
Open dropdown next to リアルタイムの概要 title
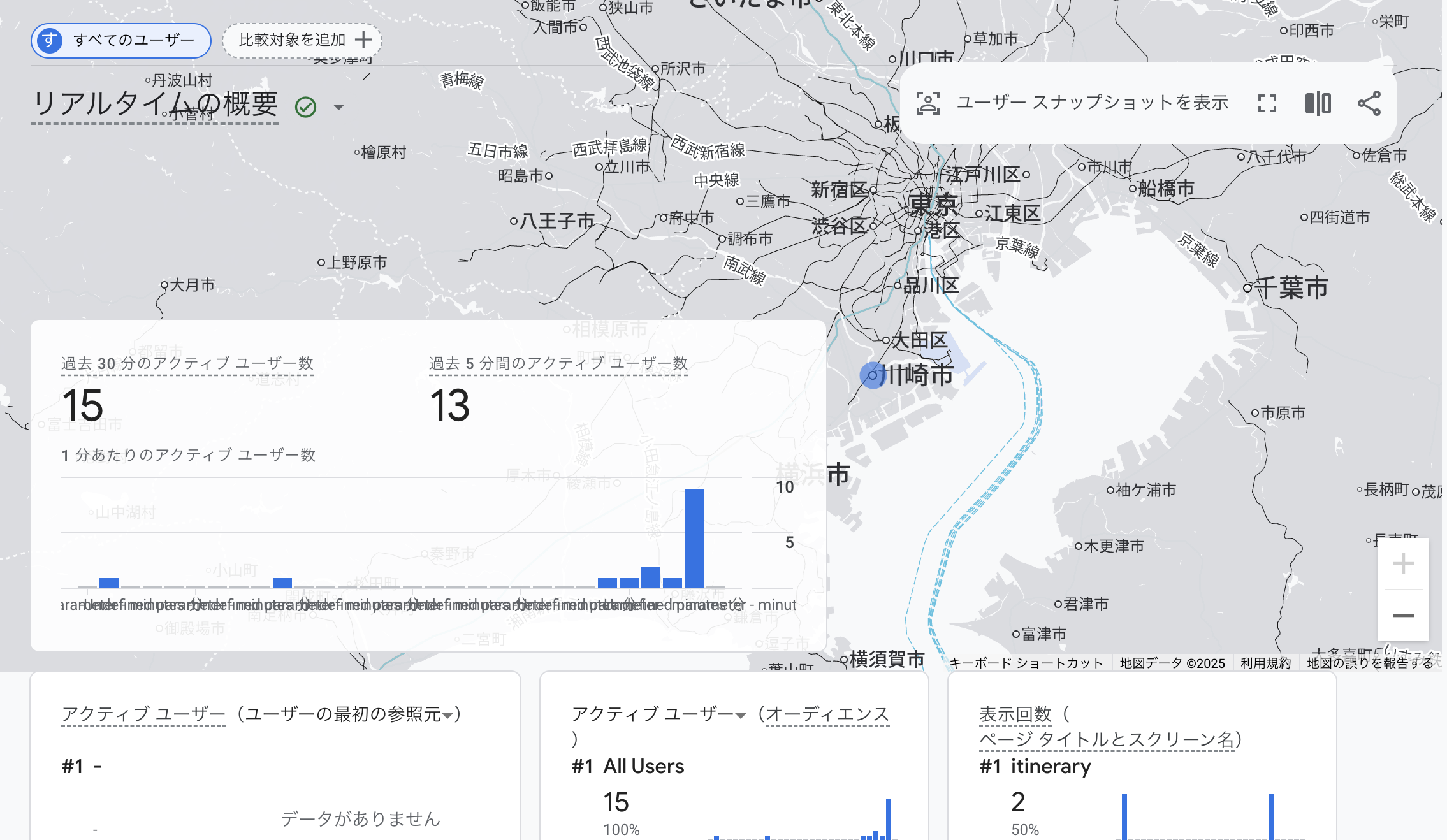coord(340,107)
